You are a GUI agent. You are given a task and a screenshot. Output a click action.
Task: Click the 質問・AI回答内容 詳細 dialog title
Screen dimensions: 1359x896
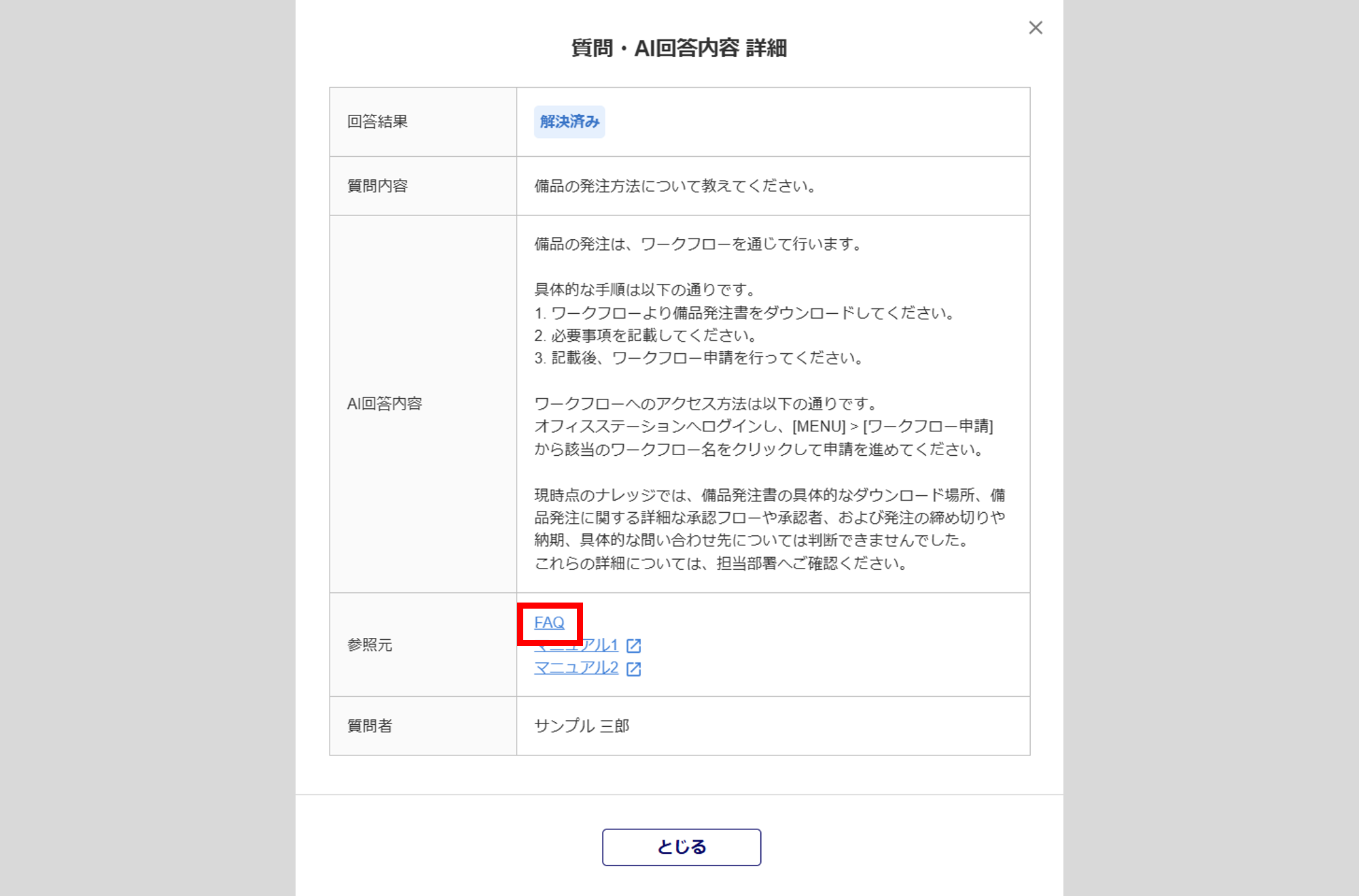(679, 48)
